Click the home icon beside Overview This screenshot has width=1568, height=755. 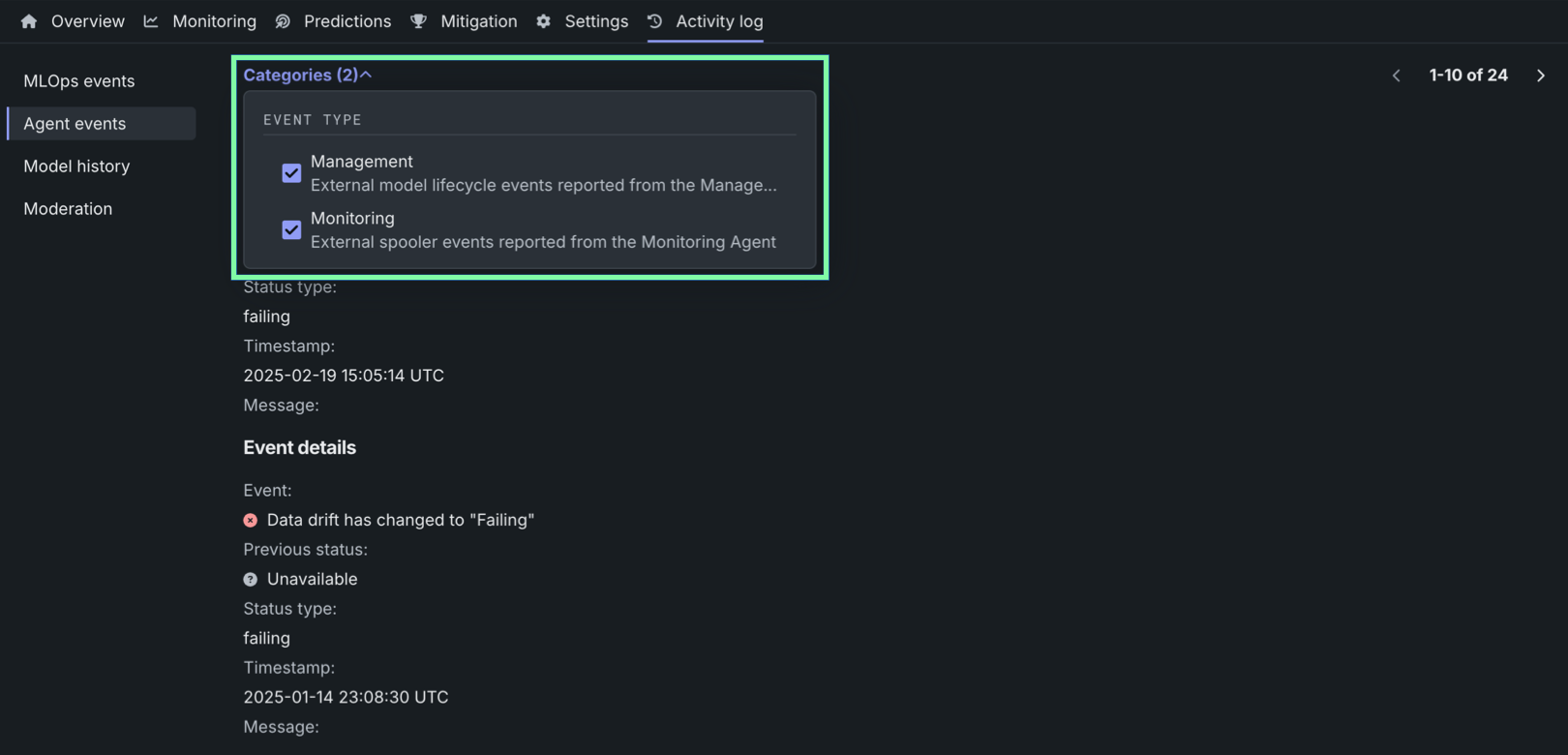(x=29, y=21)
